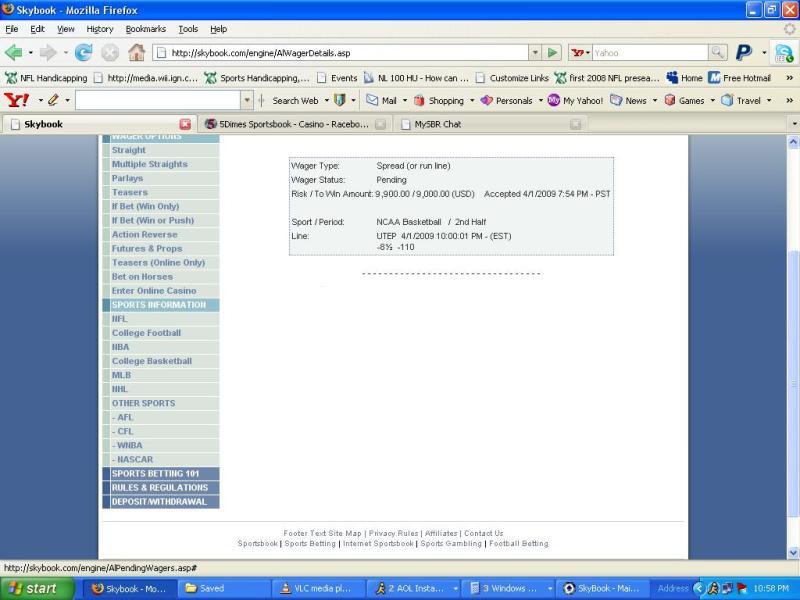Expand the Shopping dropdown on Yahoo toolbar
Screen dimensions: 800x600
pyautogui.click(x=471, y=100)
